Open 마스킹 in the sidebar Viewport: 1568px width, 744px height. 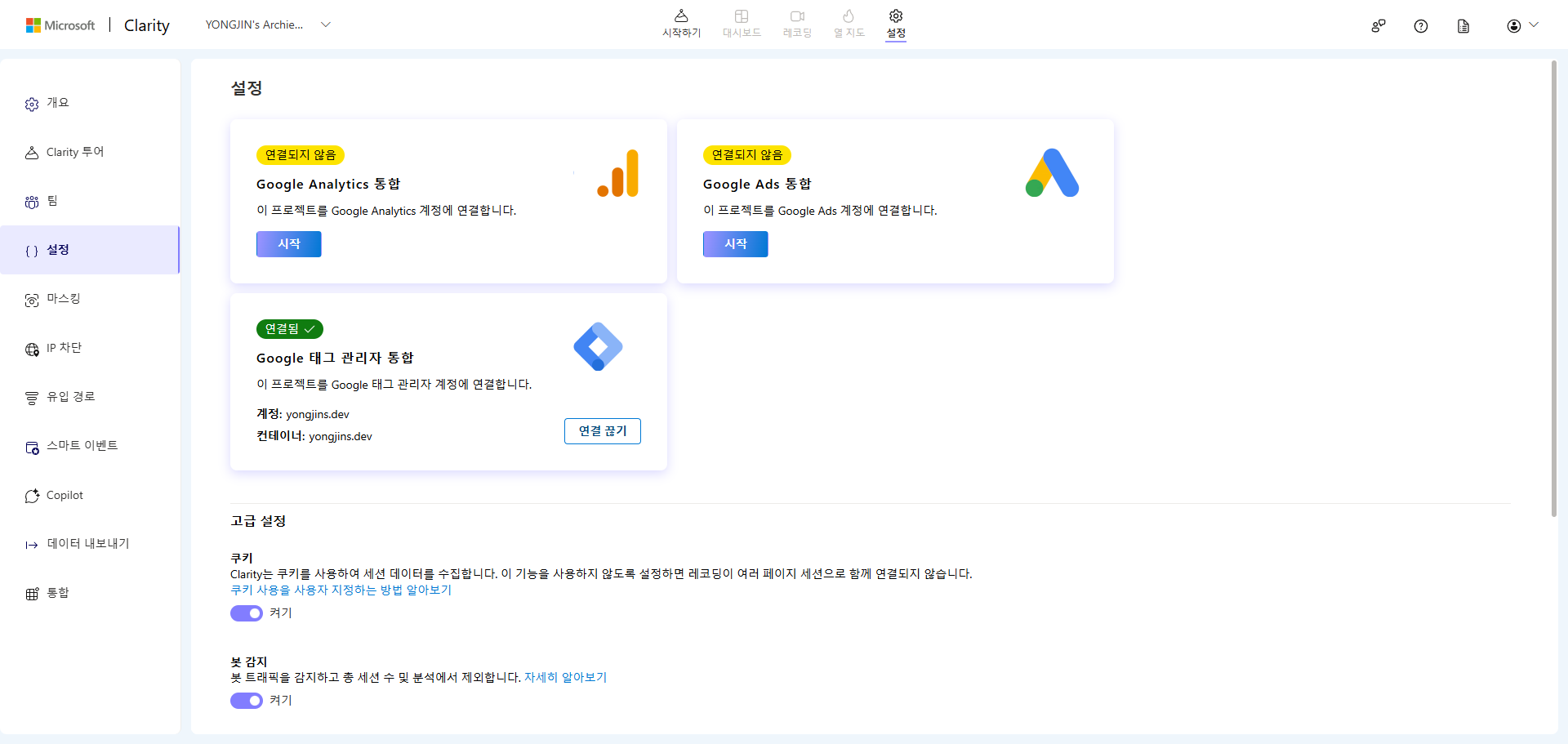click(x=90, y=299)
